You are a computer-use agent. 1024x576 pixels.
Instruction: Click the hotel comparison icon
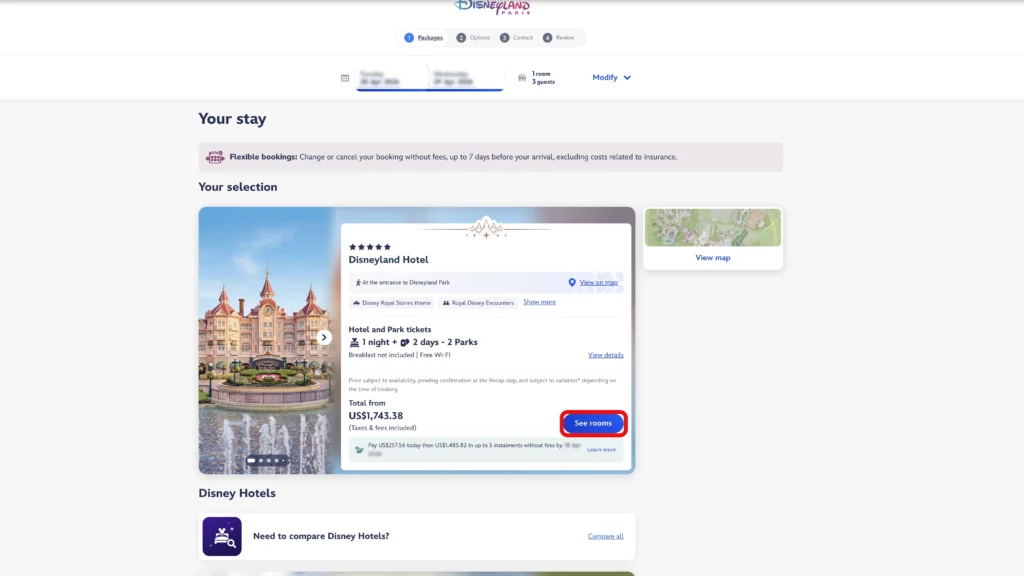point(222,536)
